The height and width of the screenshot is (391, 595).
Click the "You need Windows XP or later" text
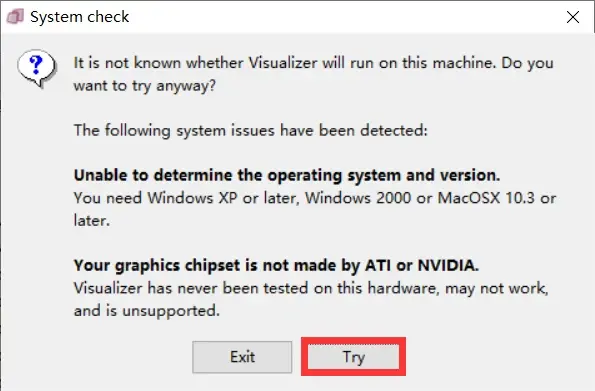(185, 198)
